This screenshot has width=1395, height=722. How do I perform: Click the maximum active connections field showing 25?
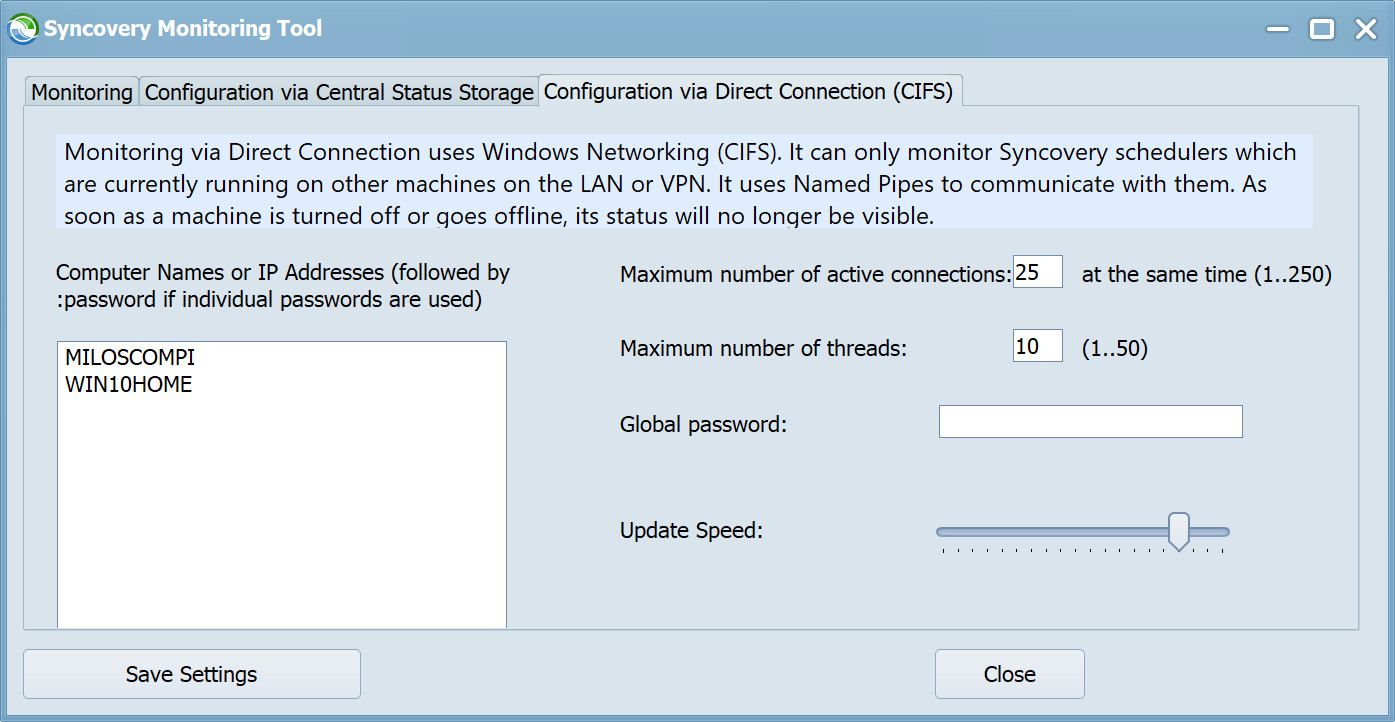click(x=1037, y=271)
